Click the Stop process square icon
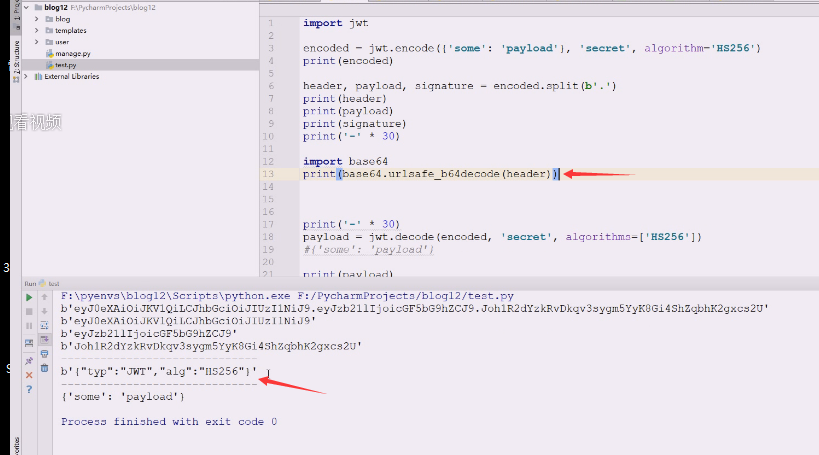The image size is (819, 455). (29, 311)
